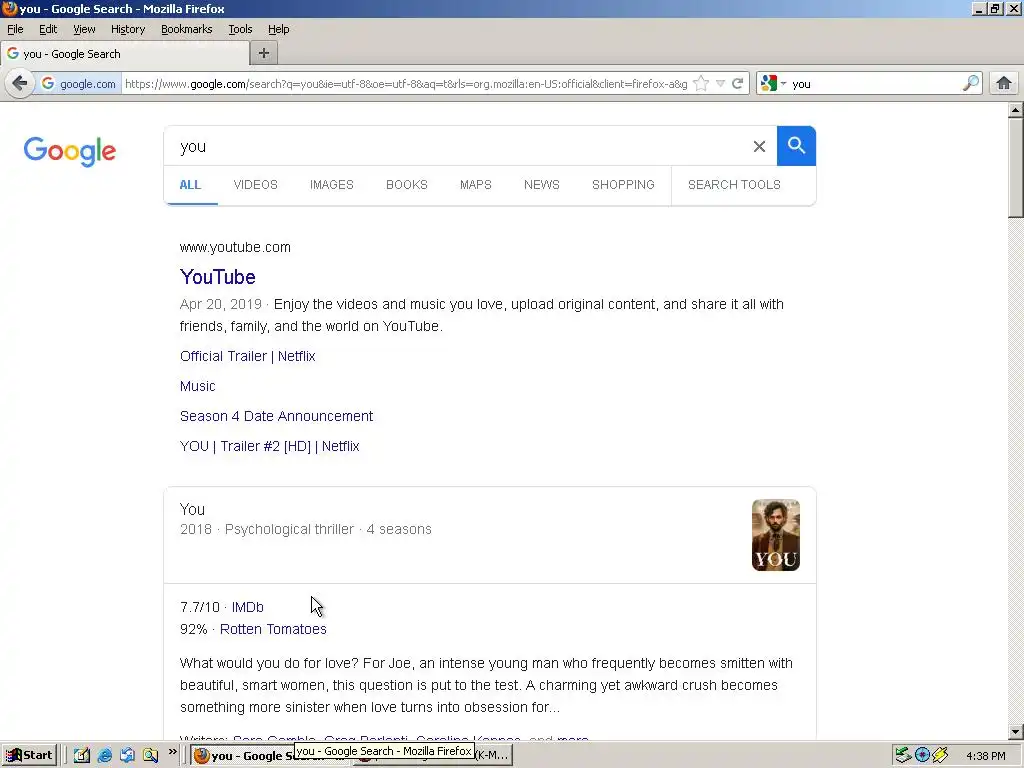Switch to the NEWS results tab
This screenshot has height=768, width=1024.
[541, 185]
